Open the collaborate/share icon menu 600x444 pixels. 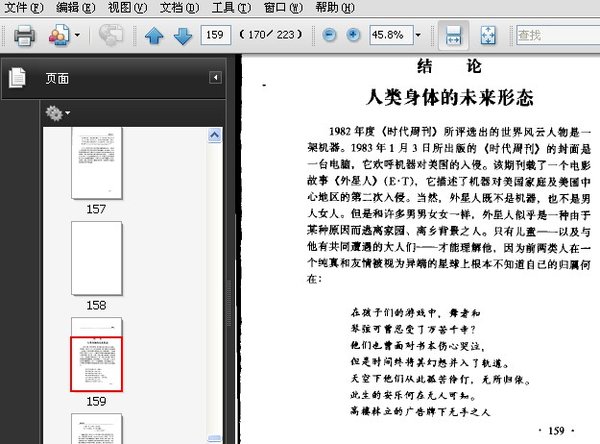64,36
